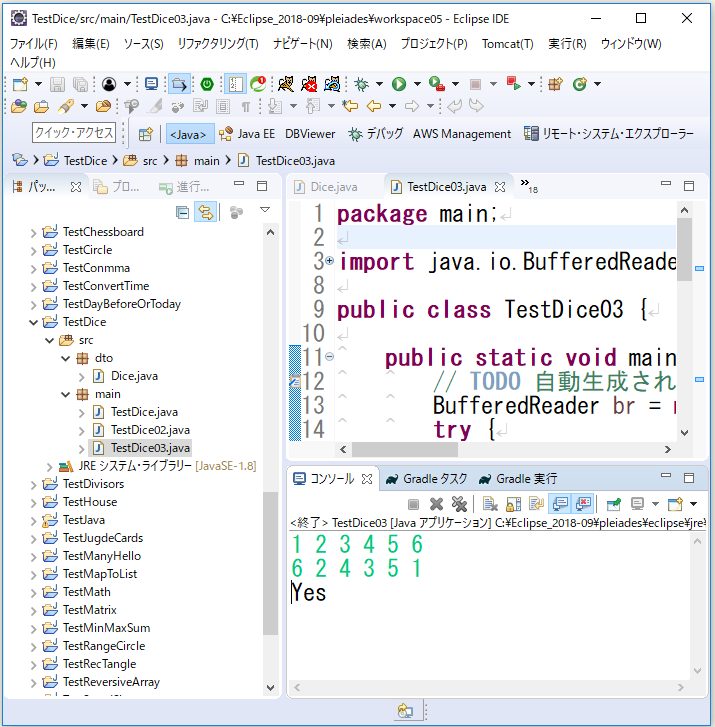Show hidden editors list »18
The image size is (715, 727).
pyautogui.click(x=529, y=186)
